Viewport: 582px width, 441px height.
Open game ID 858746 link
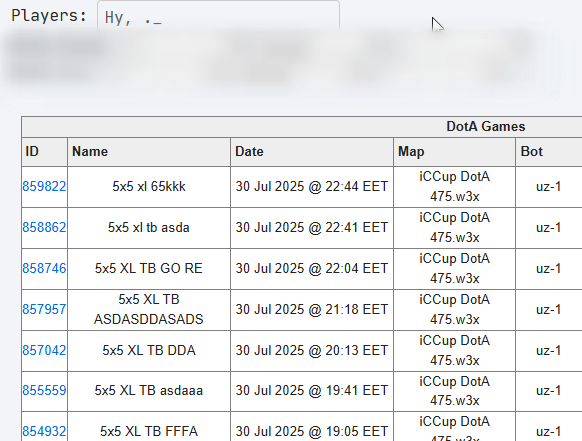(x=44, y=268)
